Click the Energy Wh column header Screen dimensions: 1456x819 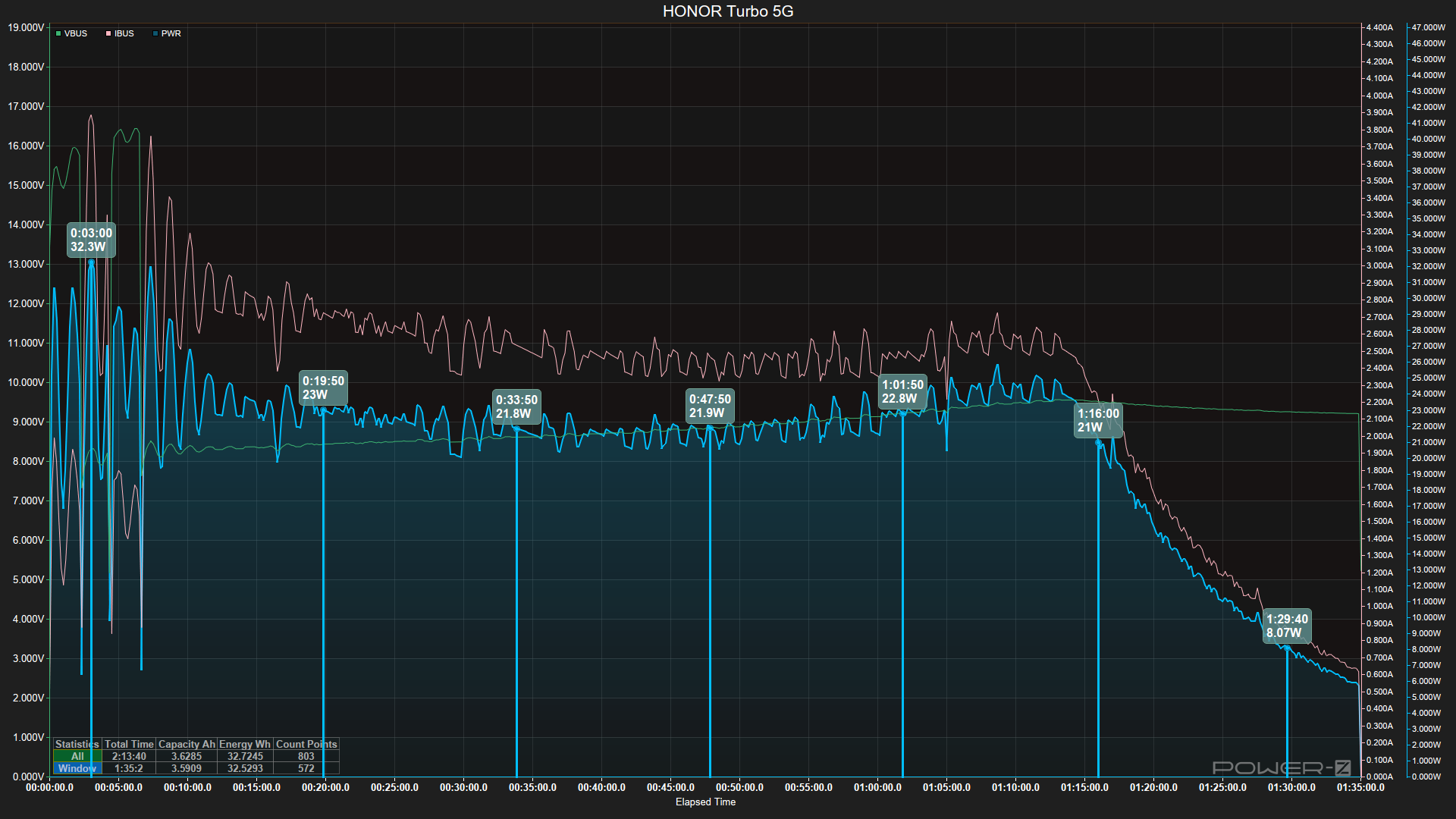pyautogui.click(x=245, y=744)
